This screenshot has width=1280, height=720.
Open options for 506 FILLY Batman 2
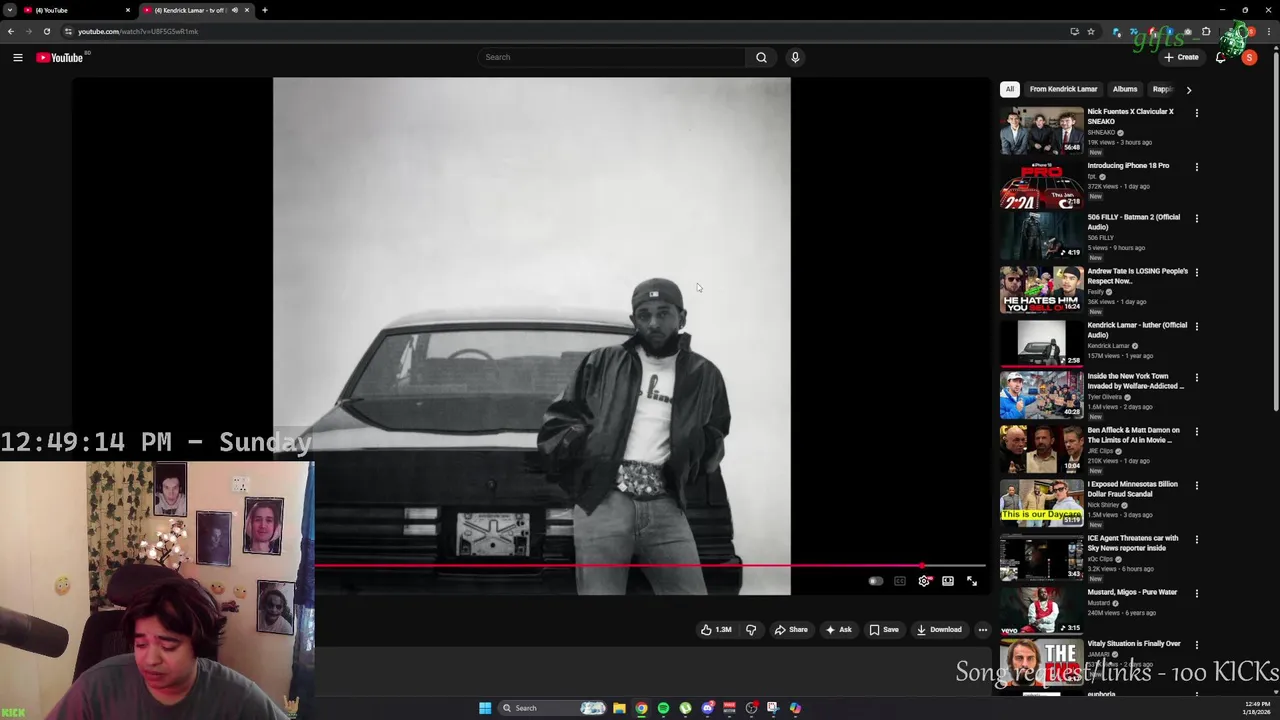pos(1197,218)
